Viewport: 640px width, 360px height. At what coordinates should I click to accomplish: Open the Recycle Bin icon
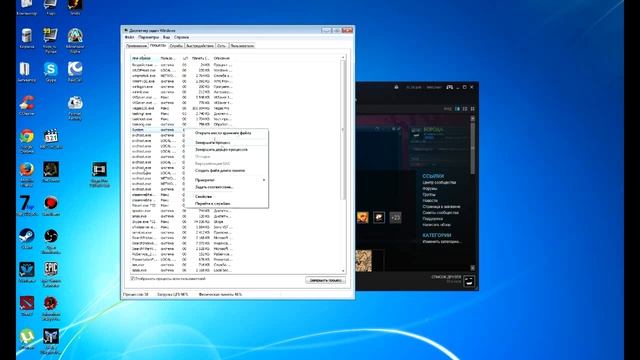(27, 39)
